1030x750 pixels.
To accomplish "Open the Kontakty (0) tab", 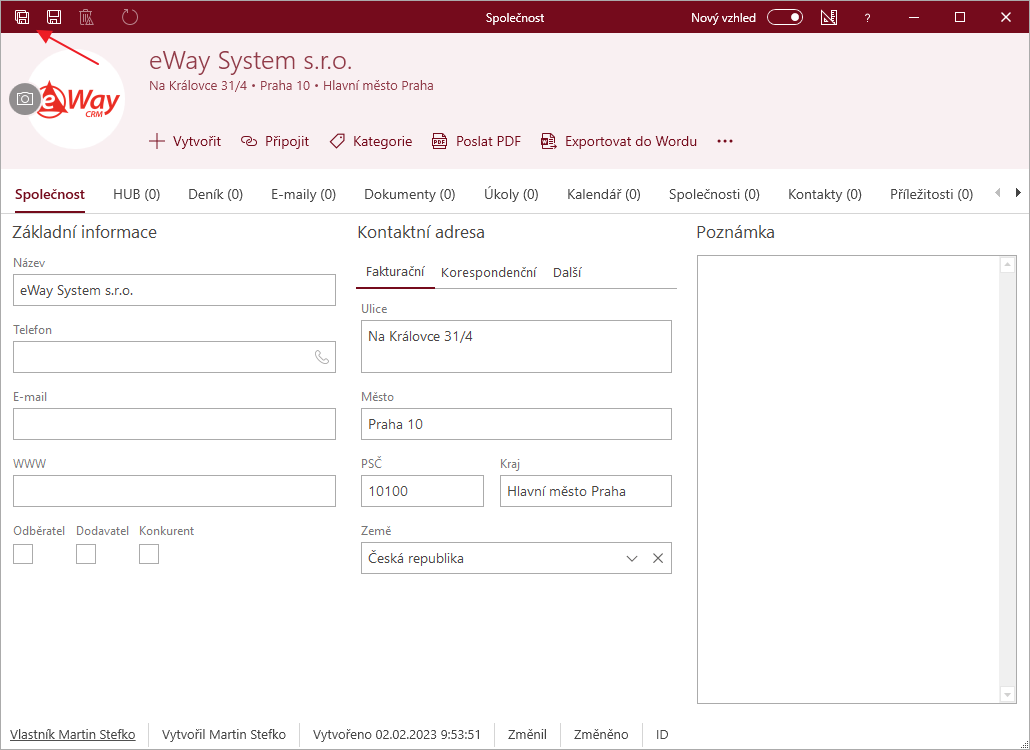I will [x=825, y=194].
